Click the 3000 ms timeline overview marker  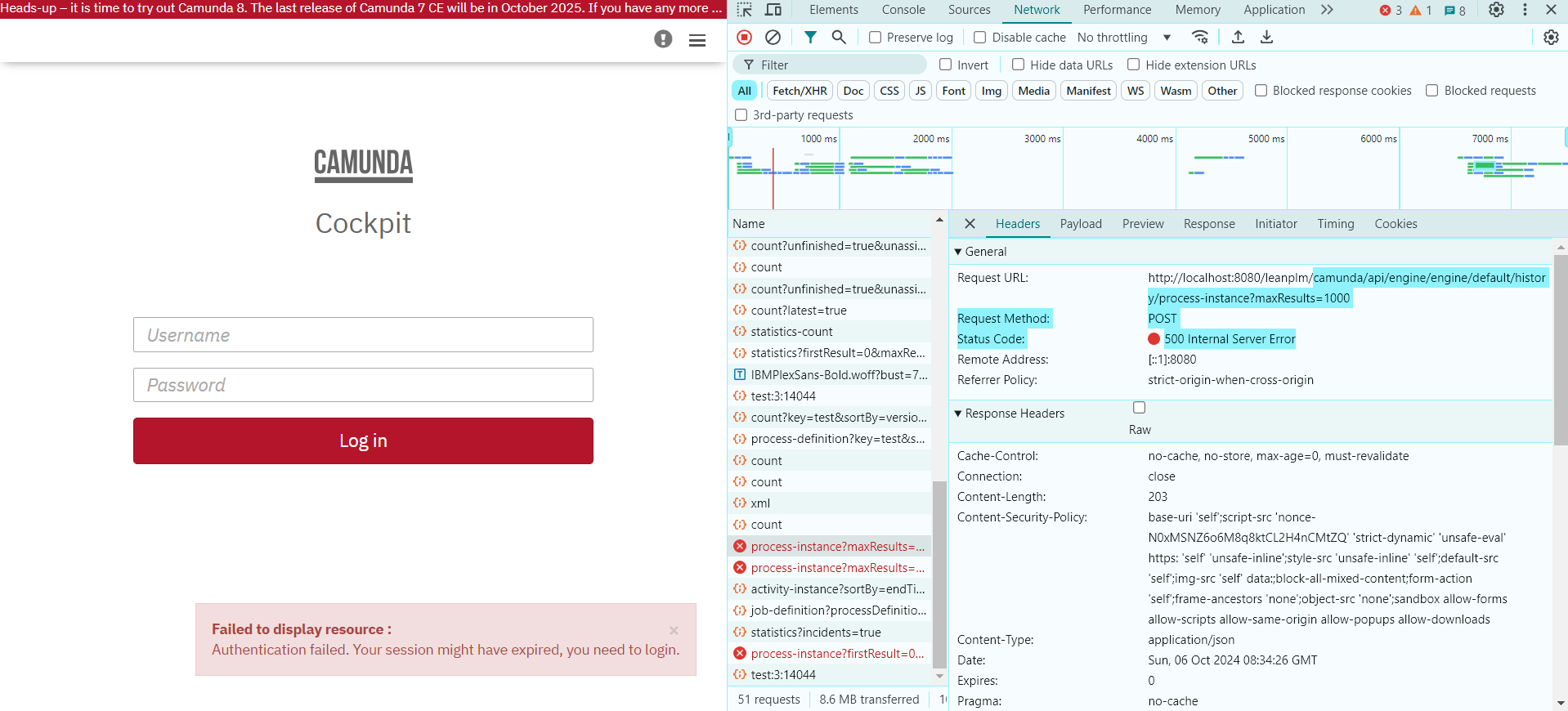tap(1042, 138)
